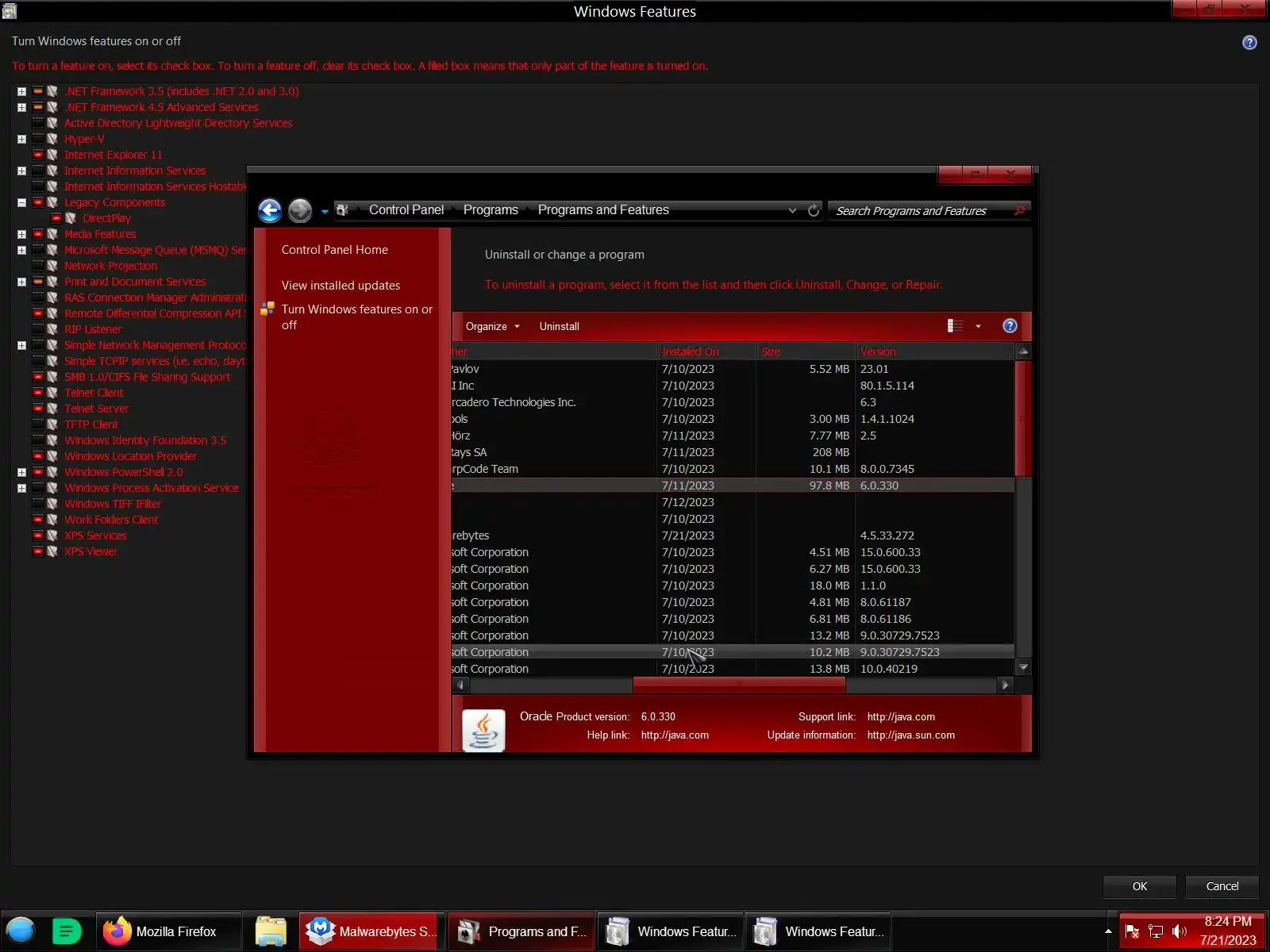Click the shield icon beside Turn Windows features
The width and height of the screenshot is (1270, 952).
tap(267, 309)
